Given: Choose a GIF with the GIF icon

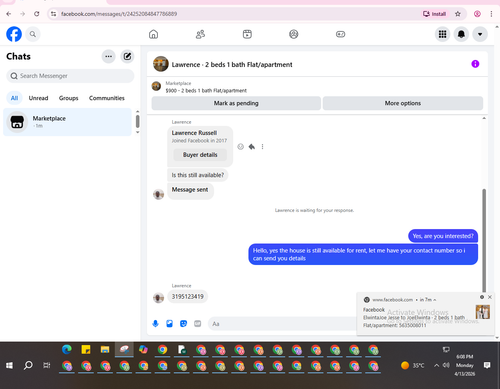Looking at the screenshot, I should [x=198, y=324].
